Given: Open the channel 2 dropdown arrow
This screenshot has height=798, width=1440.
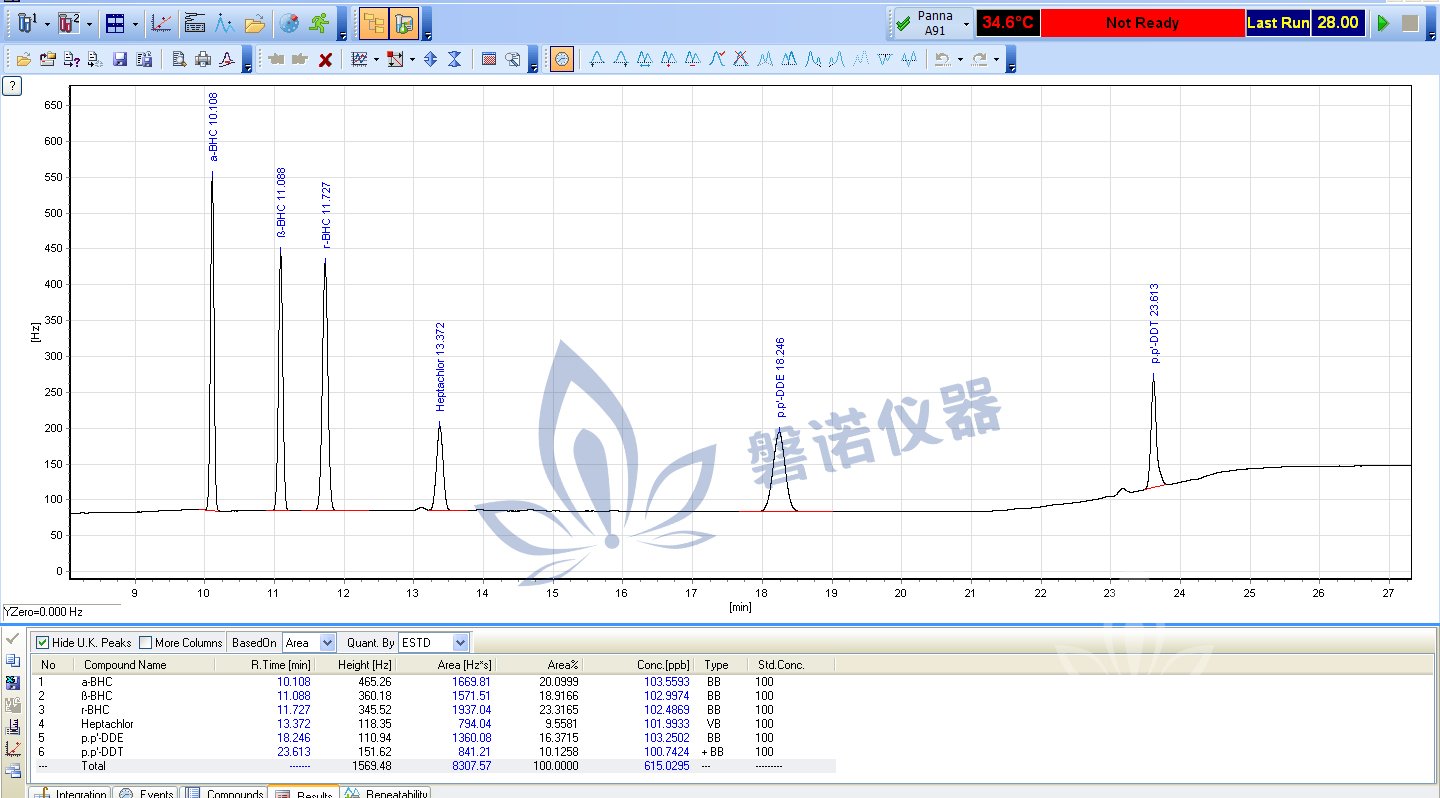Looking at the screenshot, I should tap(88, 23).
